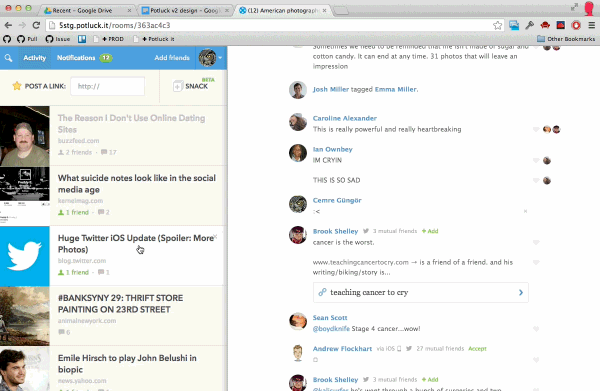Open the #BANKSYNY 29 Thrift Store Painting article
600x391 pixels.
[x=120, y=303]
